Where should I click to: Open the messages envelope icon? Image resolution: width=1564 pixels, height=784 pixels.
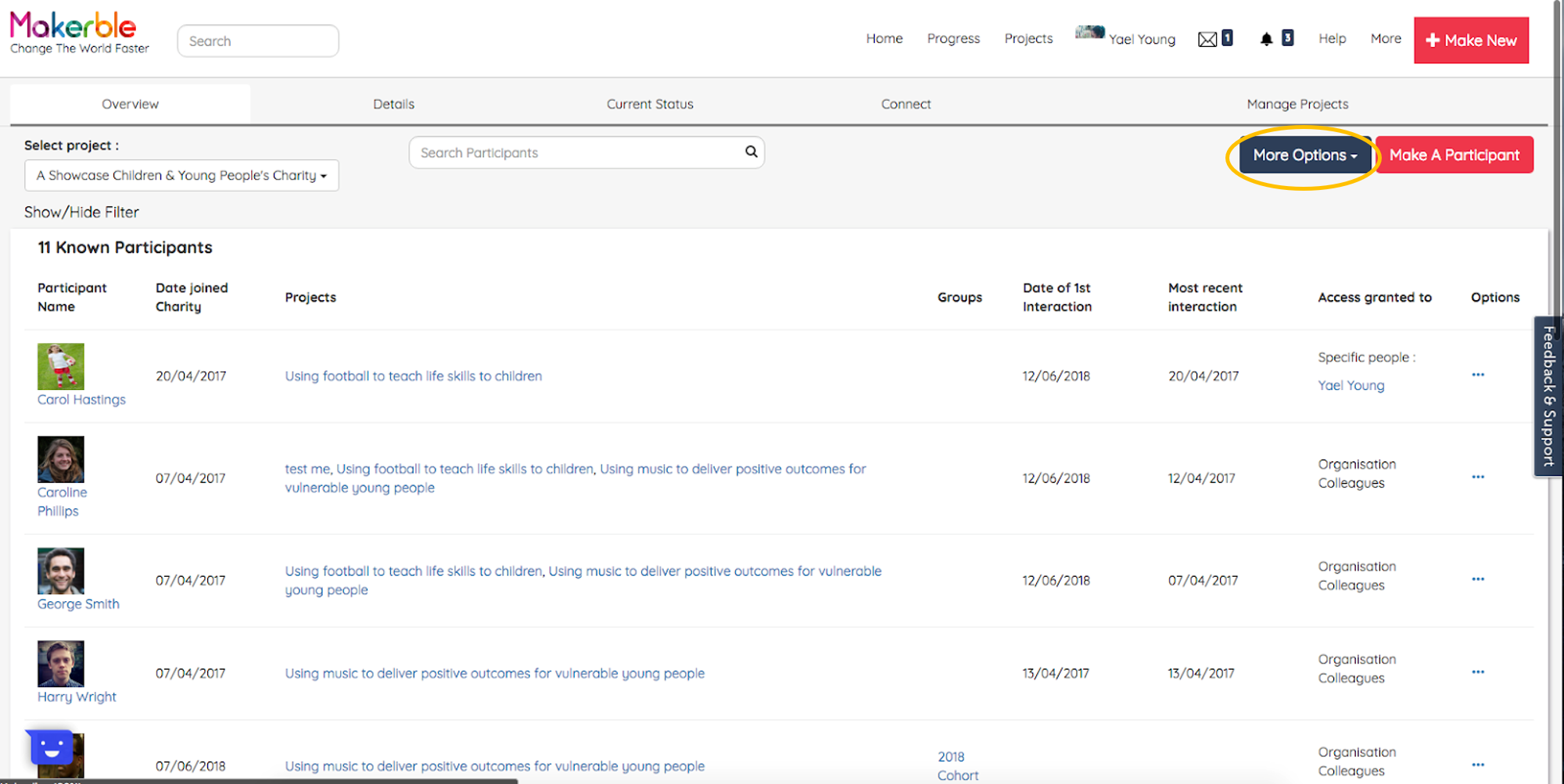[x=1207, y=39]
